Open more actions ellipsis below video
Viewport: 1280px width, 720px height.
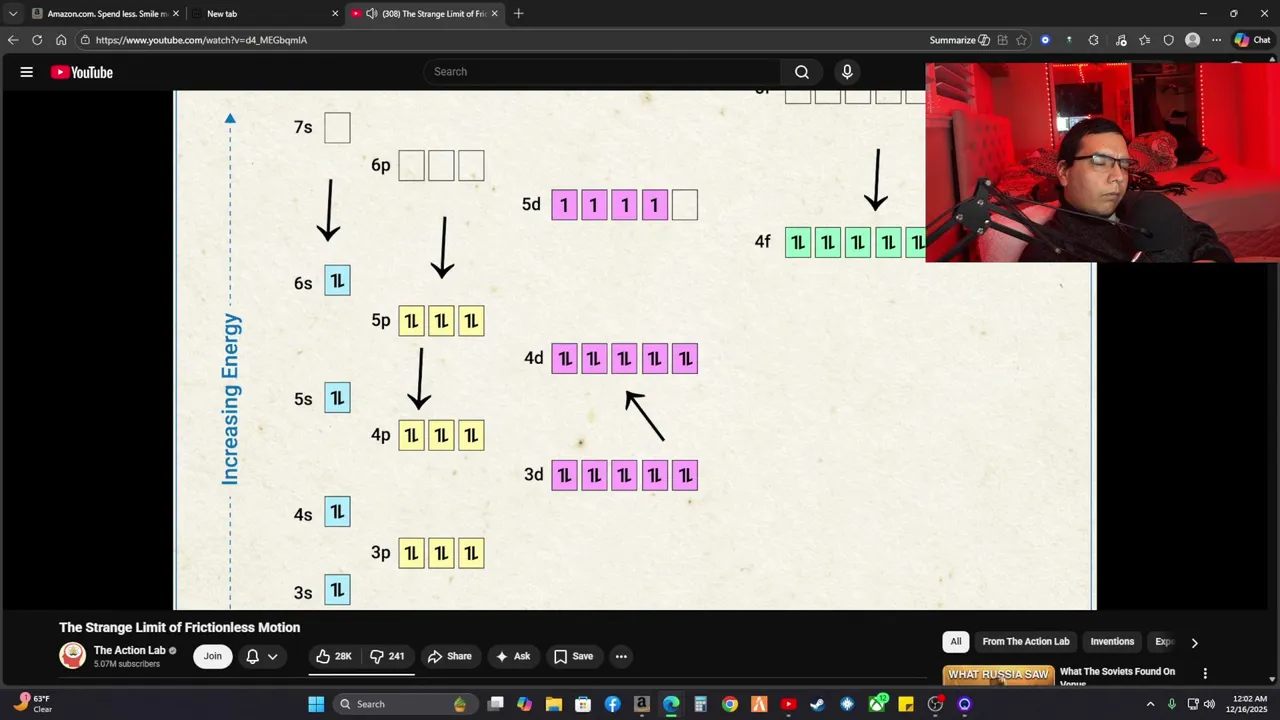coord(621,656)
